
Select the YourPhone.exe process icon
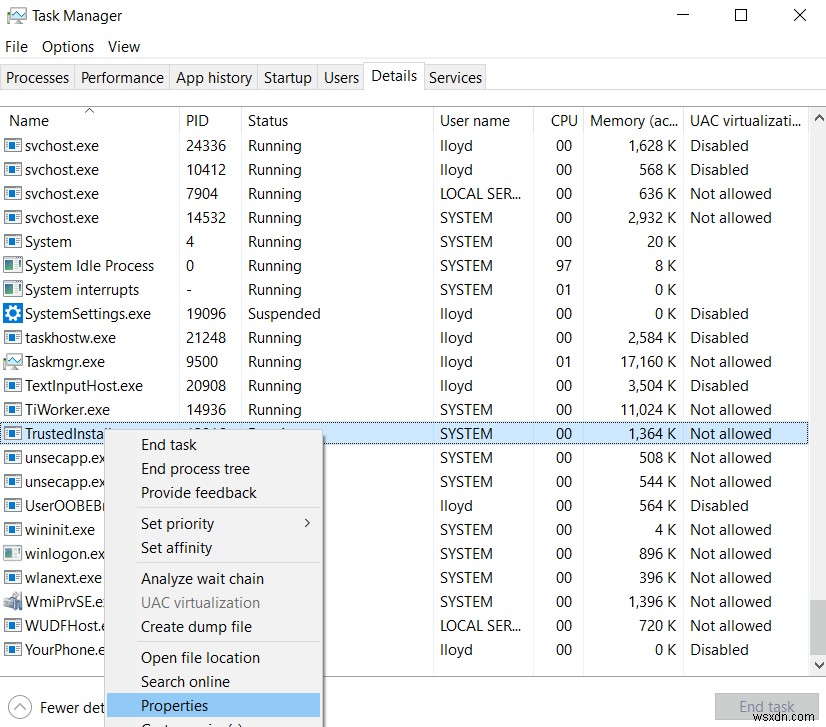click(14, 649)
